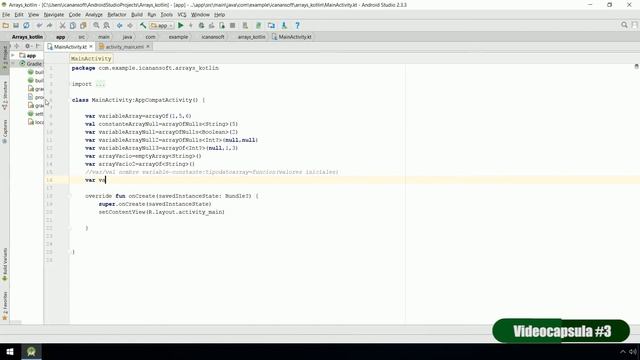
Task: Open the Analyze menu
Action: [94, 15]
